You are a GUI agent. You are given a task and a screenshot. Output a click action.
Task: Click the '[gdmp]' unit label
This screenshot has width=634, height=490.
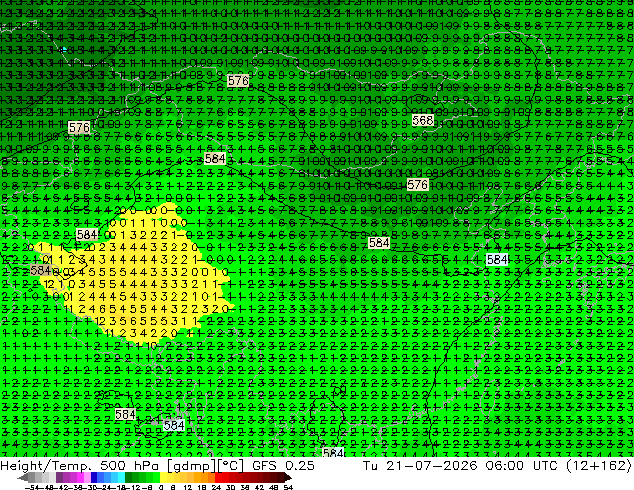point(191,466)
